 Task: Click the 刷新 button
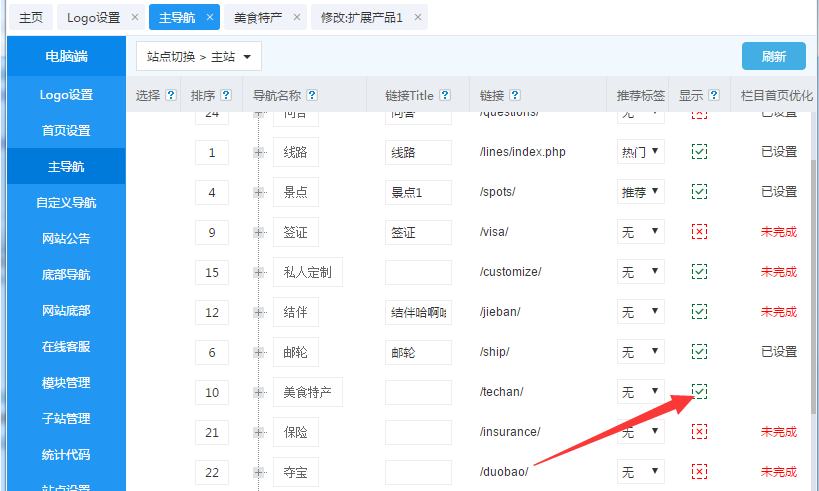(773, 57)
